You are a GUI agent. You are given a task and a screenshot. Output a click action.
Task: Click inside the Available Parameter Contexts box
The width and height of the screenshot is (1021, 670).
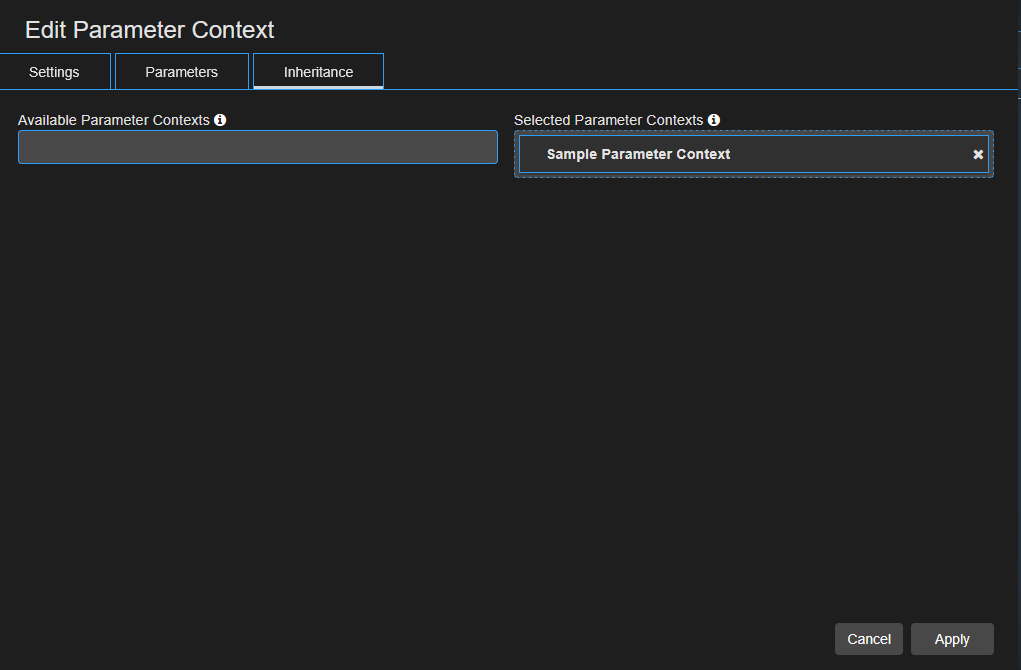[x=257, y=147]
